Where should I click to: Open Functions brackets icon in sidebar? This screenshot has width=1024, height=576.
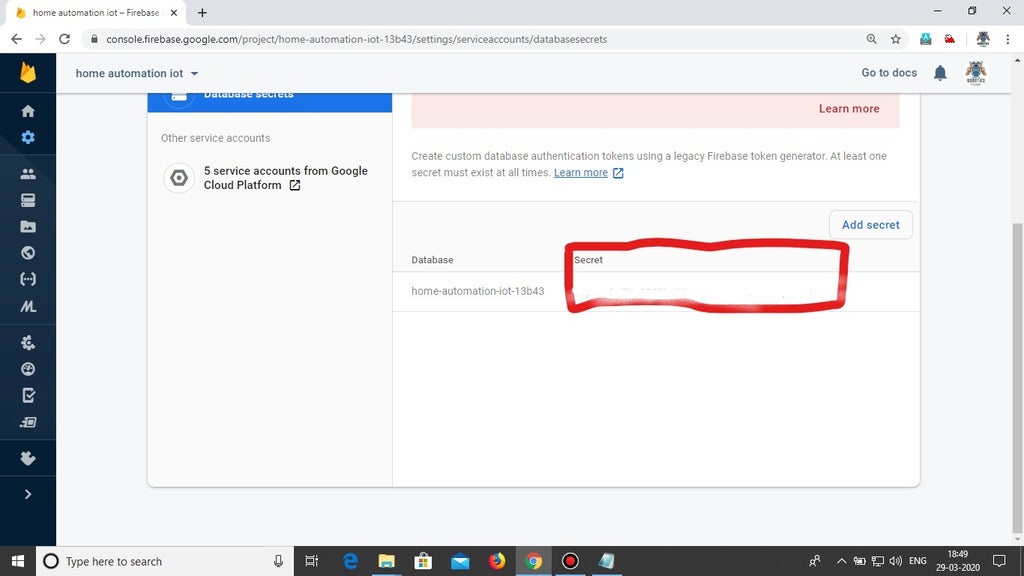click(27, 279)
